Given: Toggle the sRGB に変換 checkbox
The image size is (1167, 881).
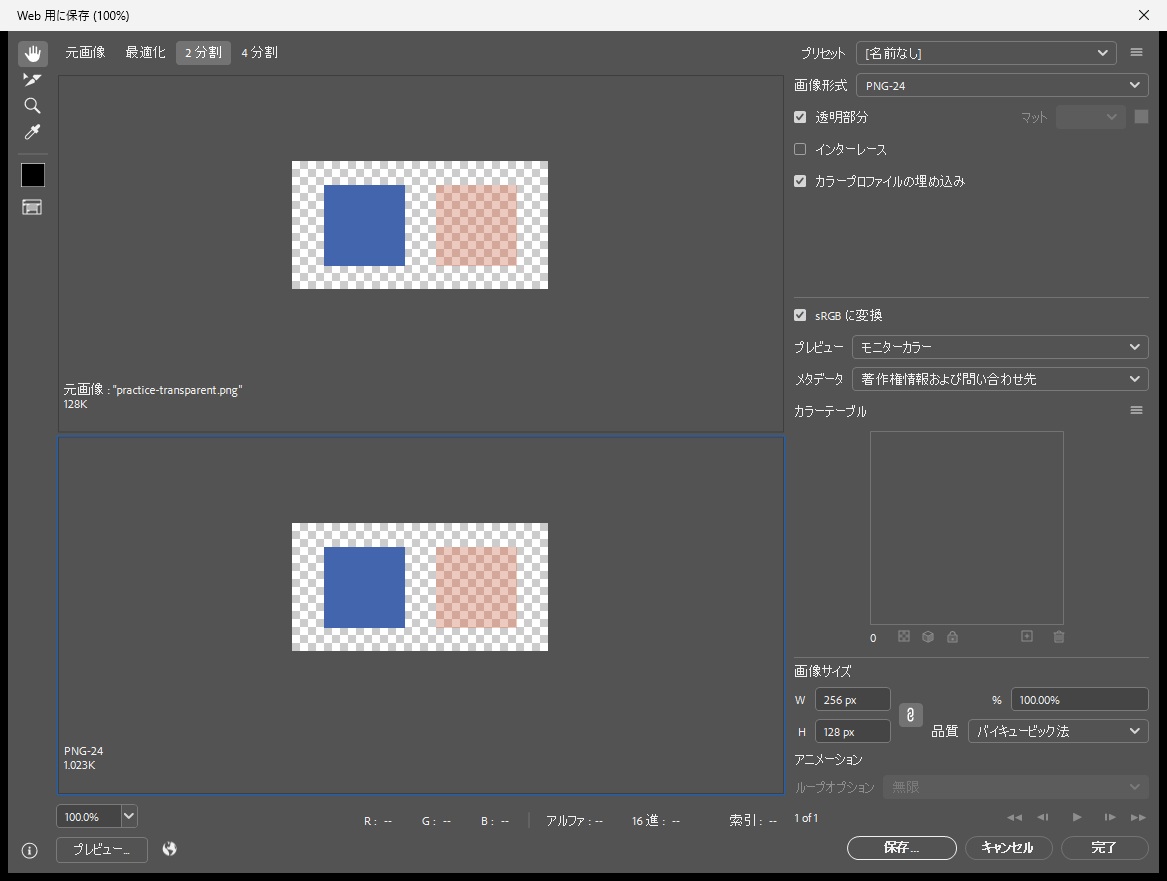Looking at the screenshot, I should [x=800, y=315].
